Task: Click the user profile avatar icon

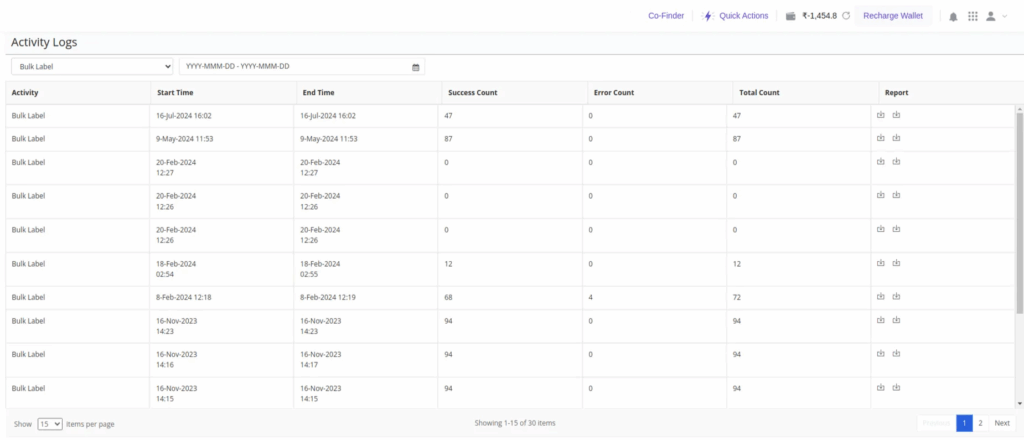Action: (x=990, y=16)
